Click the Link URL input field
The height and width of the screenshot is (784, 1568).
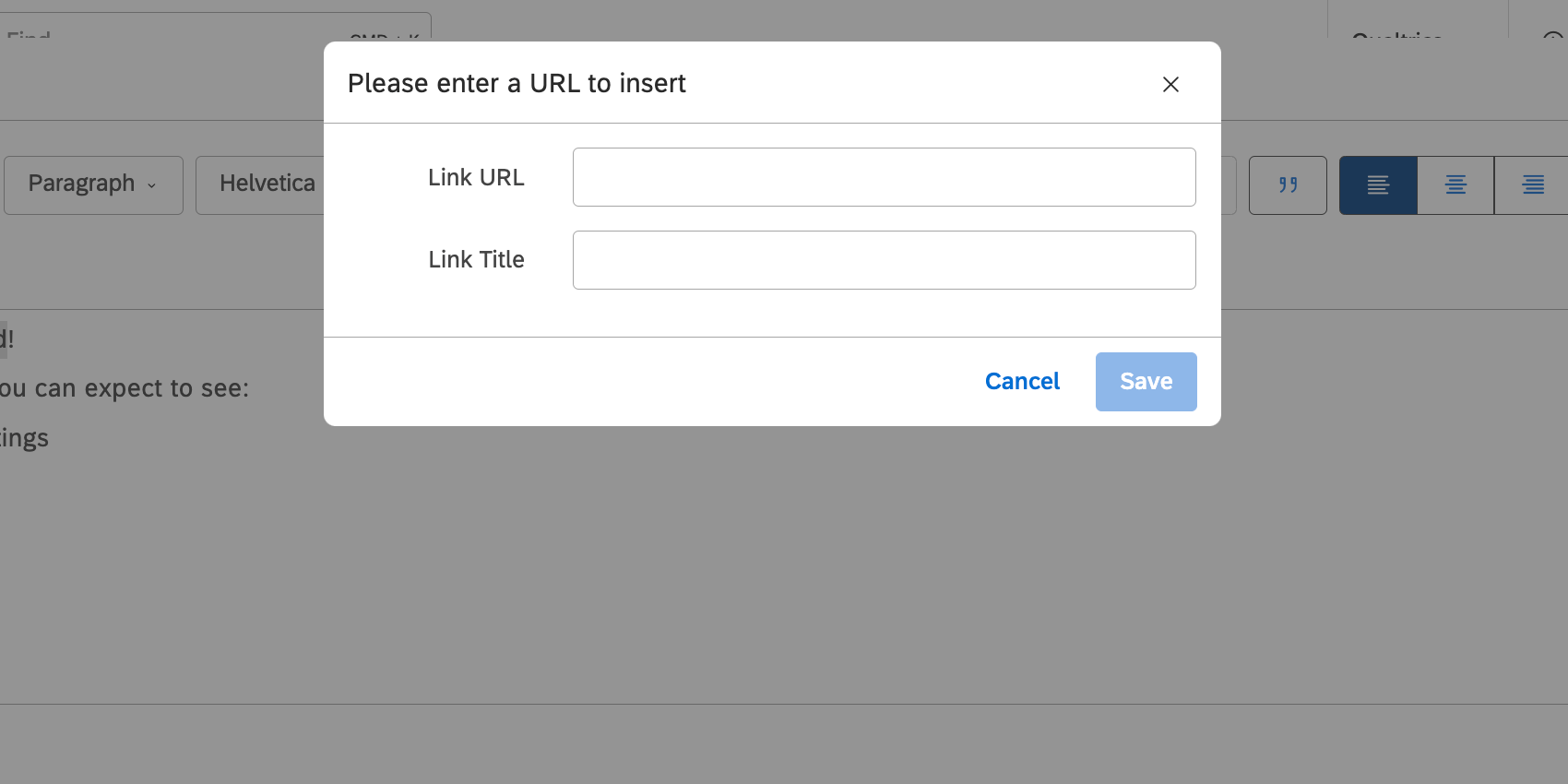point(883,176)
